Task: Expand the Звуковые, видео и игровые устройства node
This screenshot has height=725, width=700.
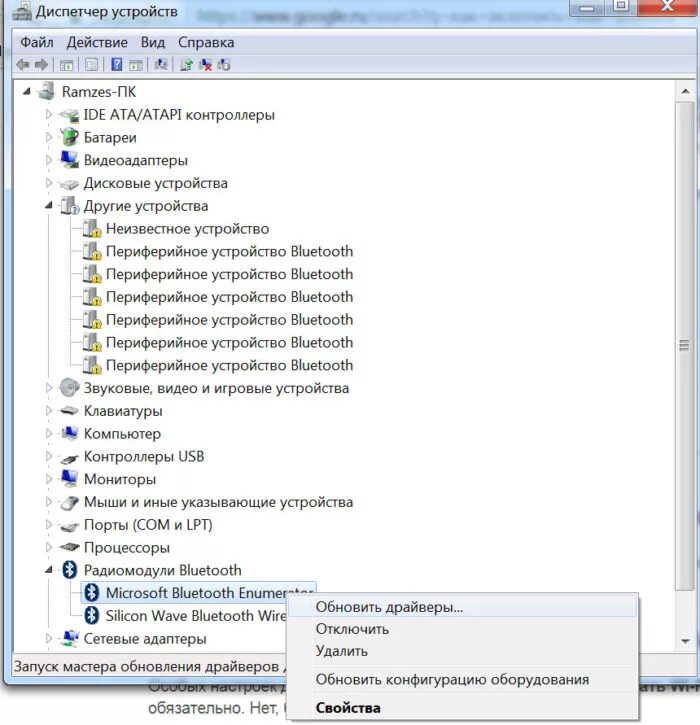Action: tap(49, 387)
